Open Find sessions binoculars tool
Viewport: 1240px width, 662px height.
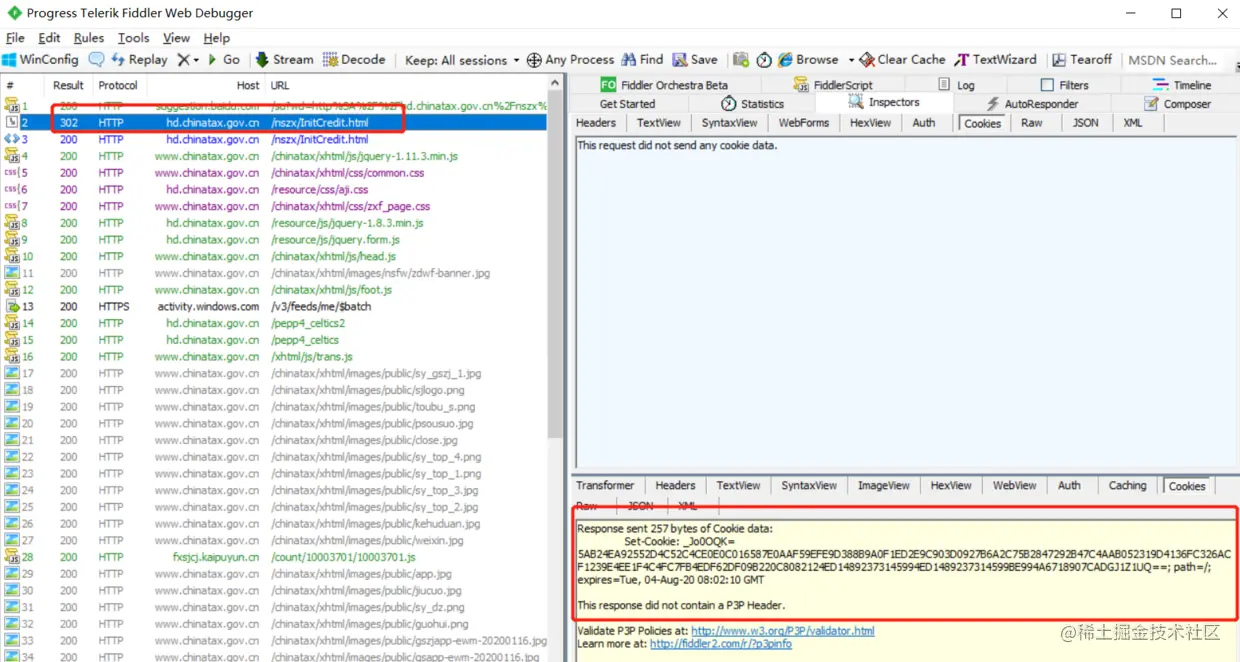pyautogui.click(x=642, y=60)
